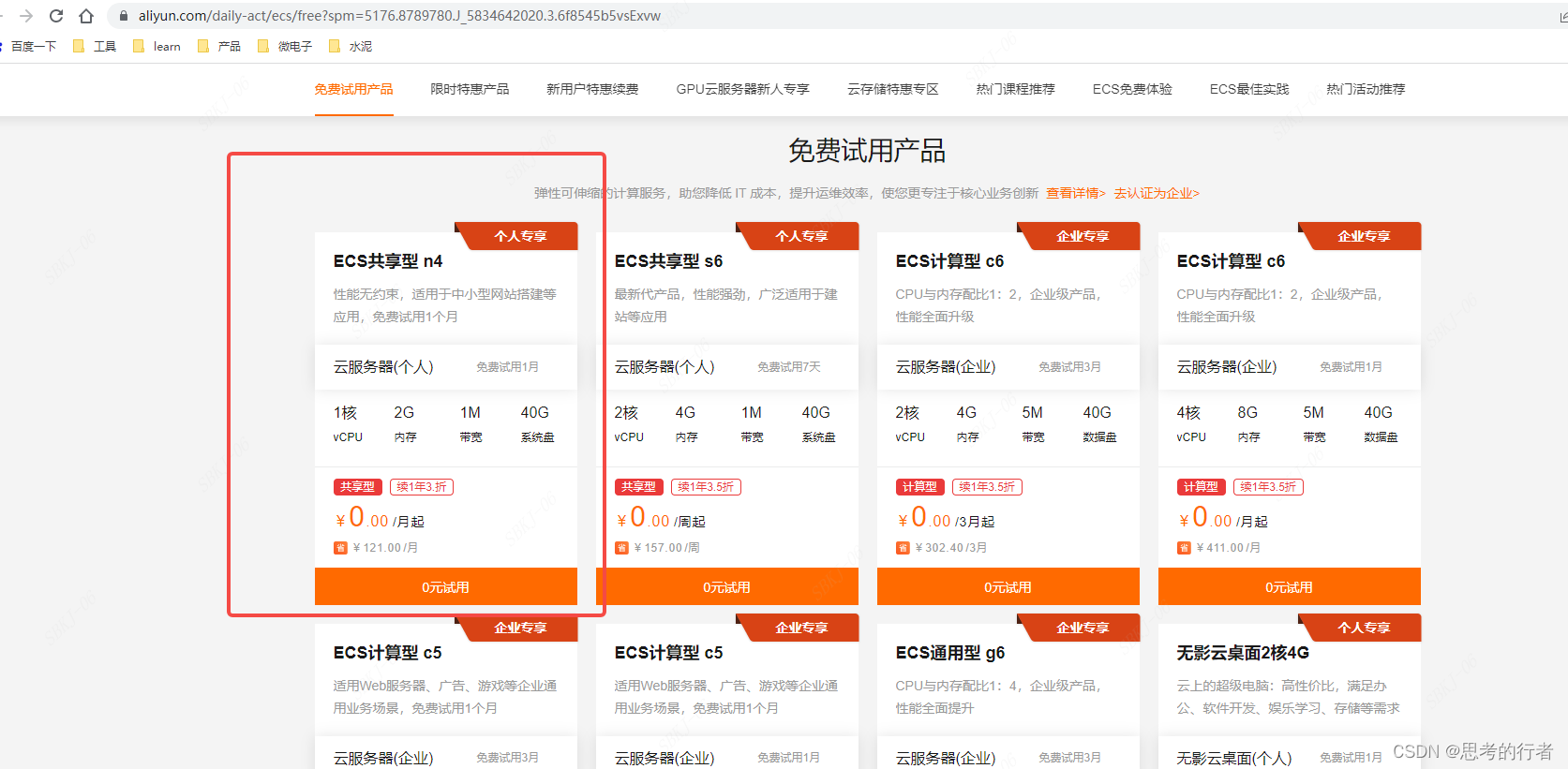Screen dimensions: 1568x769
Task: Open the 微电子 bookmarks folder
Action: (x=285, y=46)
